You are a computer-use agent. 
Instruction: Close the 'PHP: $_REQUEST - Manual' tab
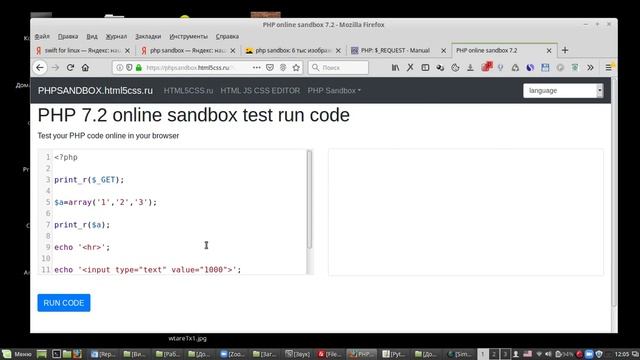click(444, 51)
